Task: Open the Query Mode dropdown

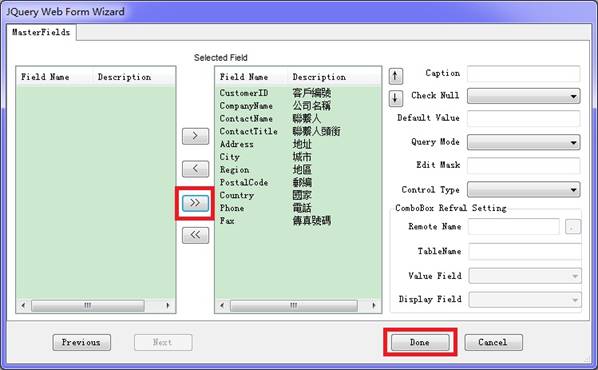Action: tap(524, 142)
